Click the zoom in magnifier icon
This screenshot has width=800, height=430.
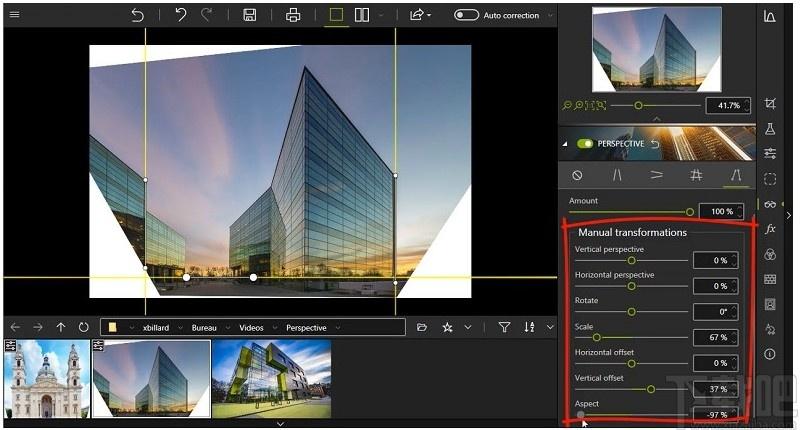[579, 106]
